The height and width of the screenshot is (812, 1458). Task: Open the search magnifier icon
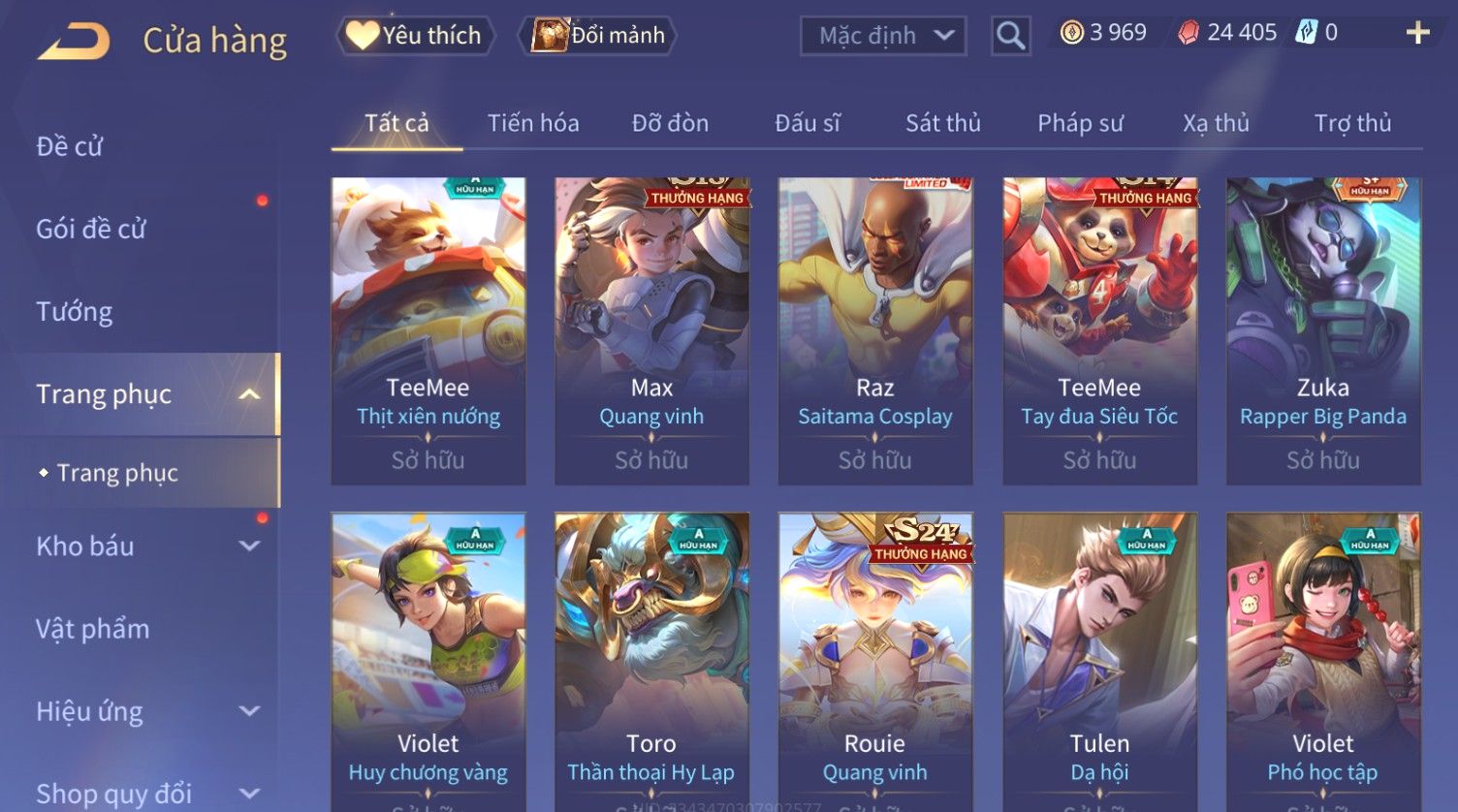pyautogui.click(x=1010, y=36)
